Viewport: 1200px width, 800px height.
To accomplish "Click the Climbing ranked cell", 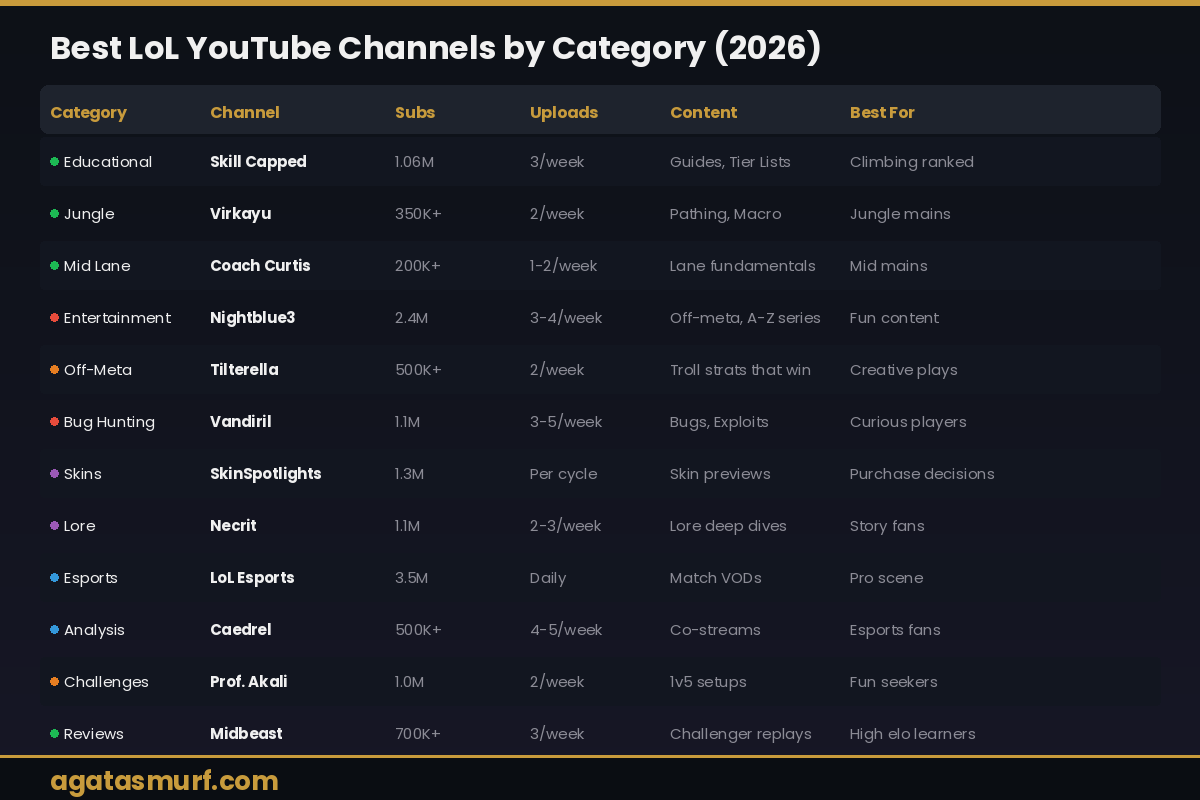I will pyautogui.click(x=912, y=162).
